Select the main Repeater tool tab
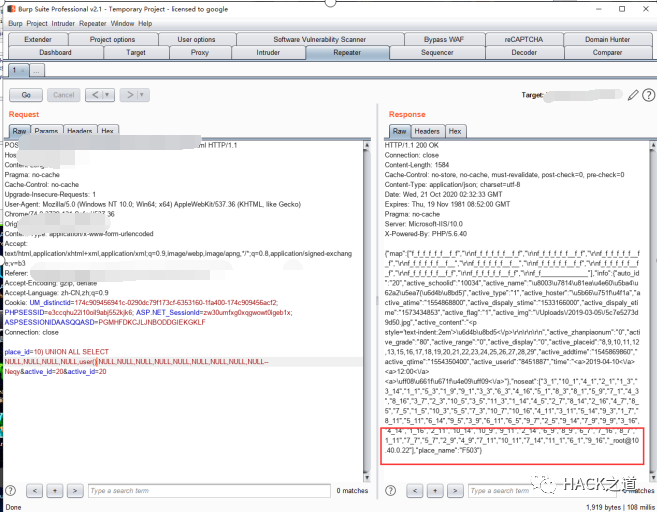The image size is (657, 512). 347,52
